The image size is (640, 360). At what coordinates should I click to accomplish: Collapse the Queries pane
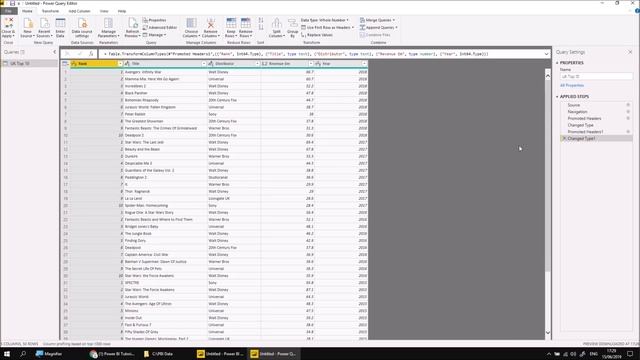[x=55, y=52]
